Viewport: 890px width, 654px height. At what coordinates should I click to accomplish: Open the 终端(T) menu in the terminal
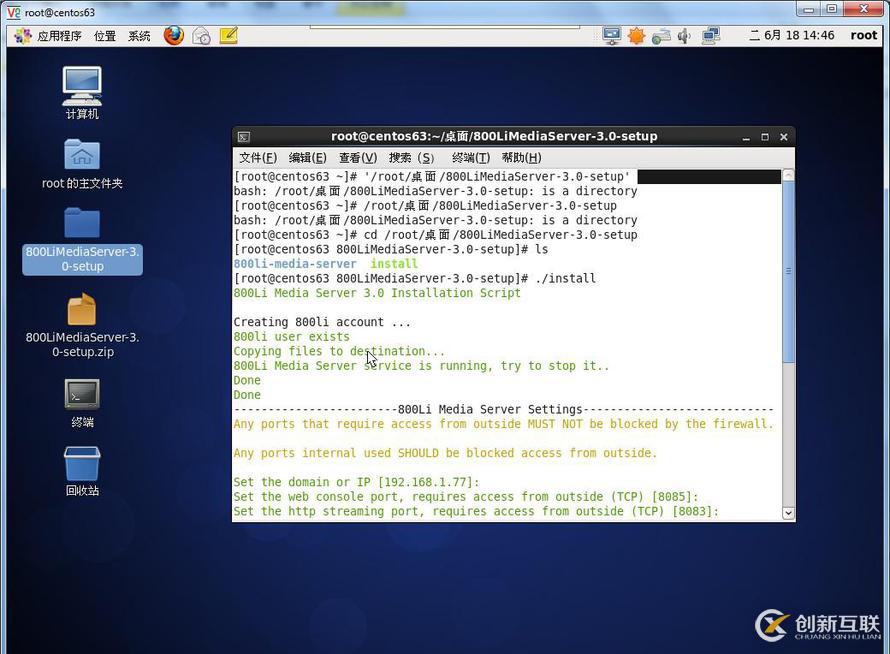click(470, 157)
